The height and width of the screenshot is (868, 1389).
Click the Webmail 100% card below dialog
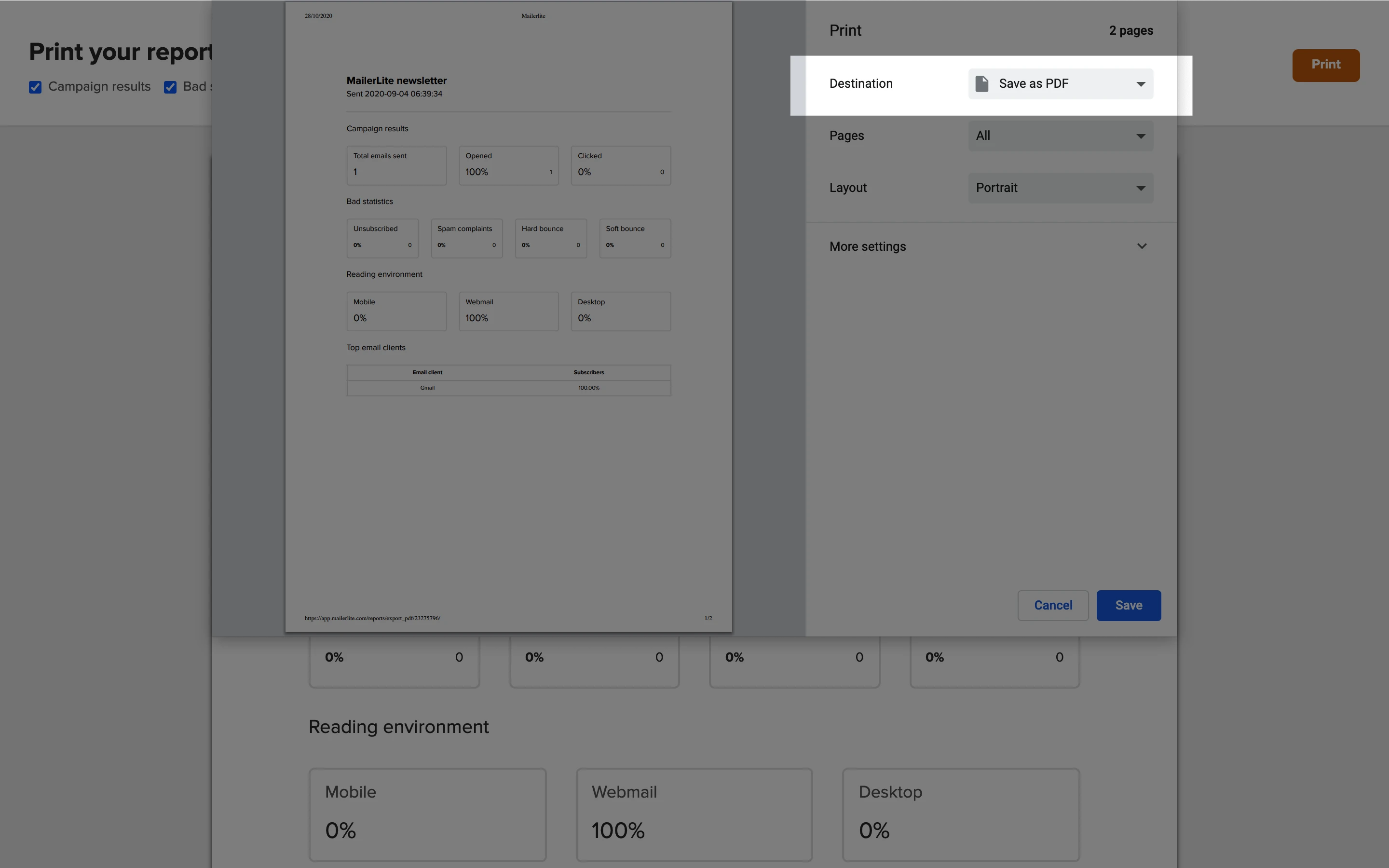694,814
